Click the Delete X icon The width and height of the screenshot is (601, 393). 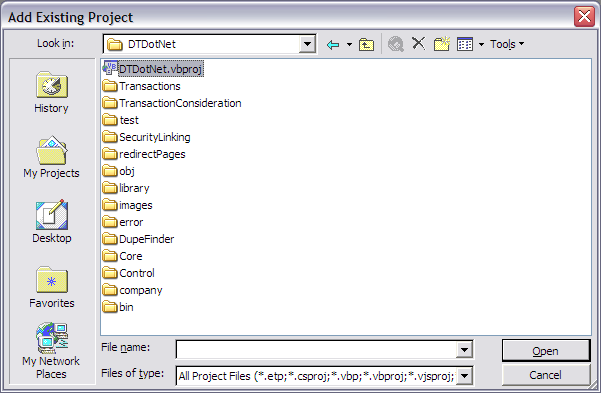click(418, 43)
